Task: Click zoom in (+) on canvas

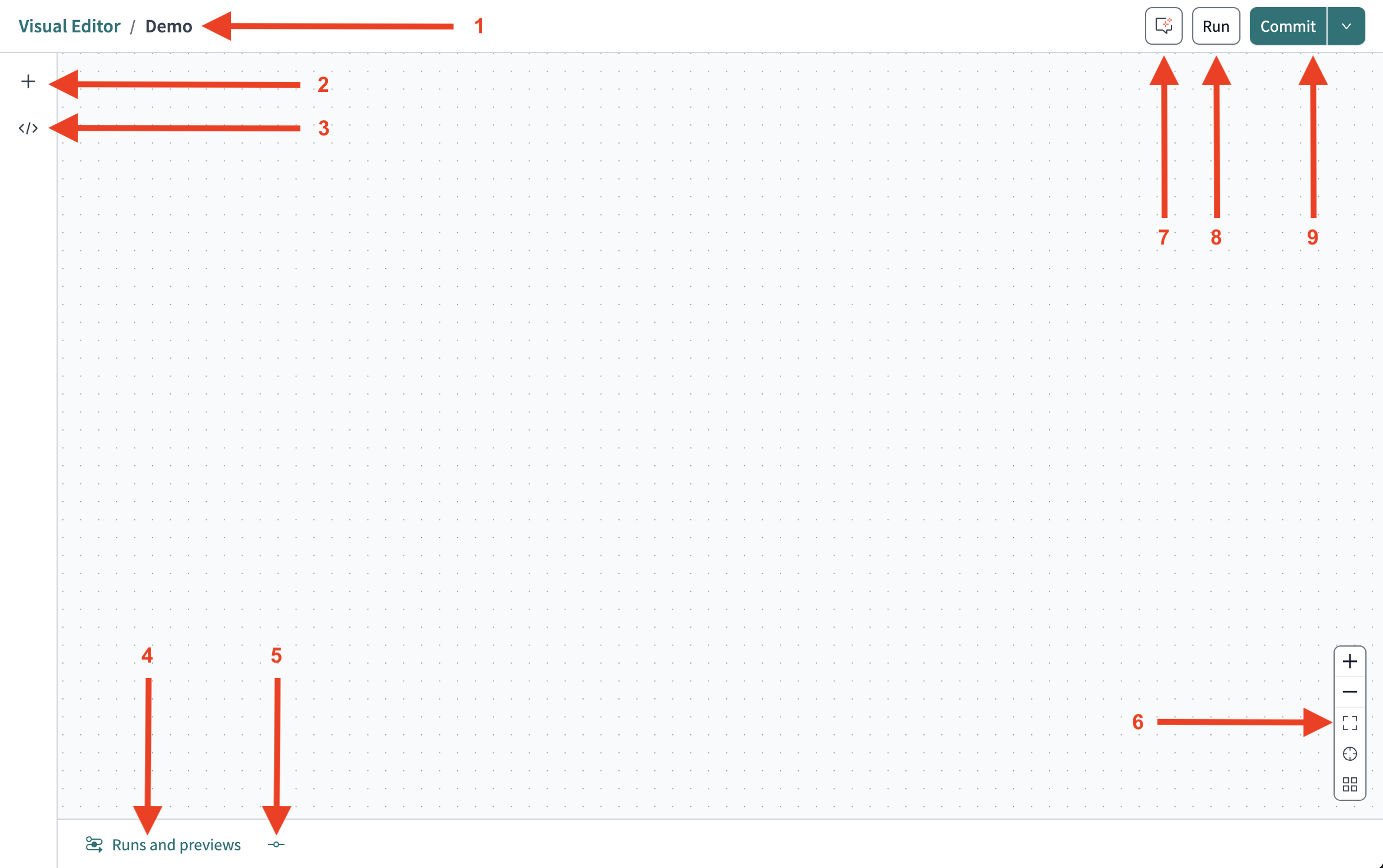Action: [1349, 660]
